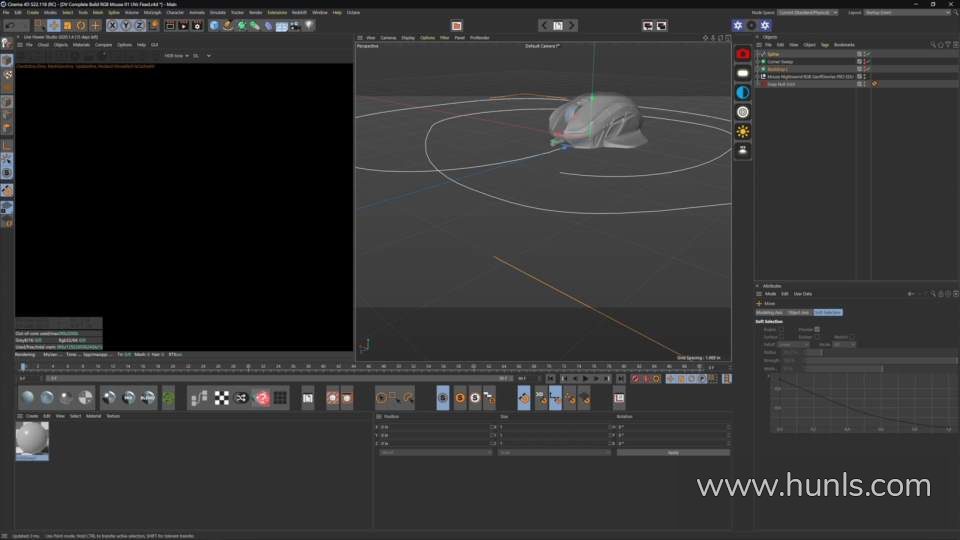Select the Move tool in top toolbar

pyautogui.click(x=53, y=25)
